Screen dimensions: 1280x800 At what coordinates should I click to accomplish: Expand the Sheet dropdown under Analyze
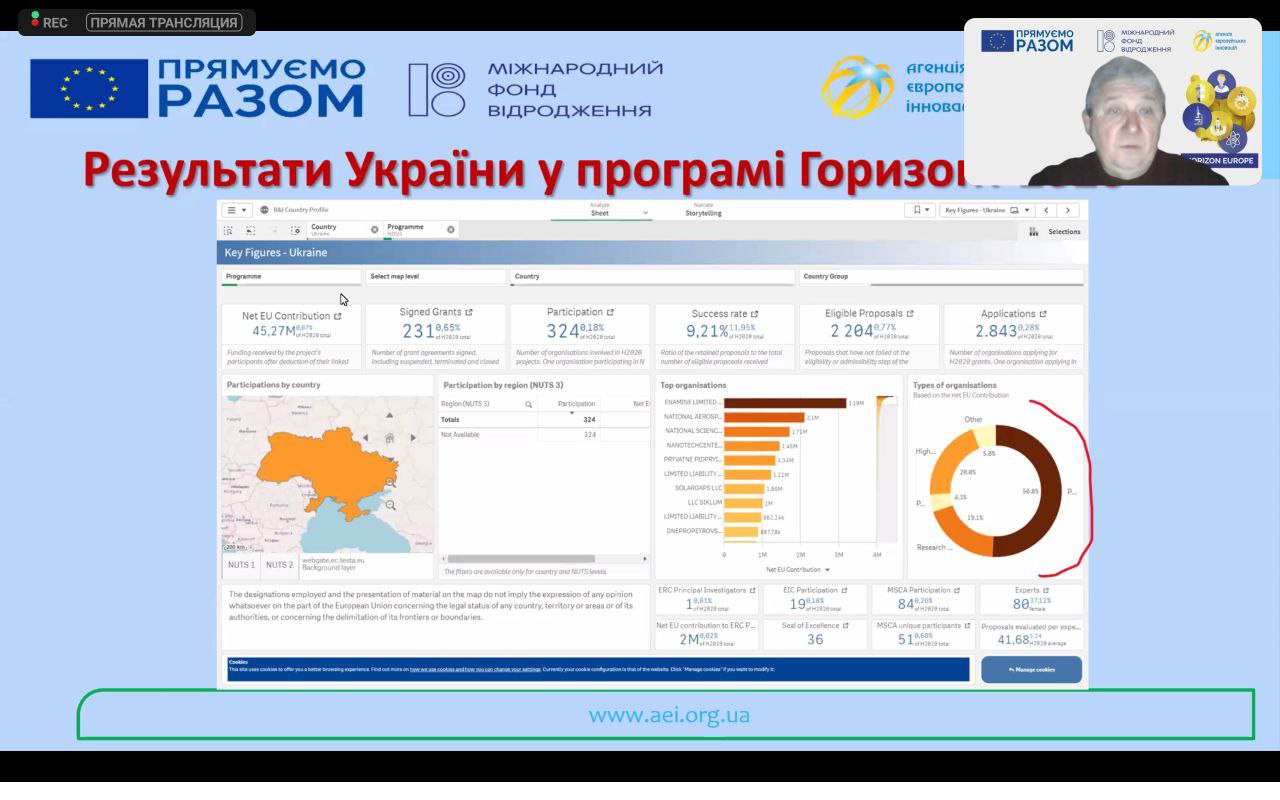click(x=645, y=213)
